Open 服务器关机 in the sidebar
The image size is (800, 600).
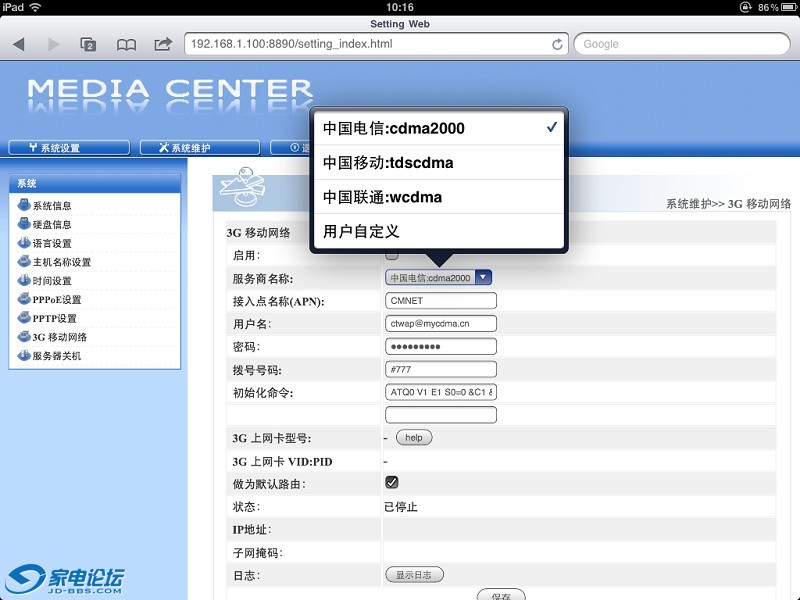coord(57,356)
